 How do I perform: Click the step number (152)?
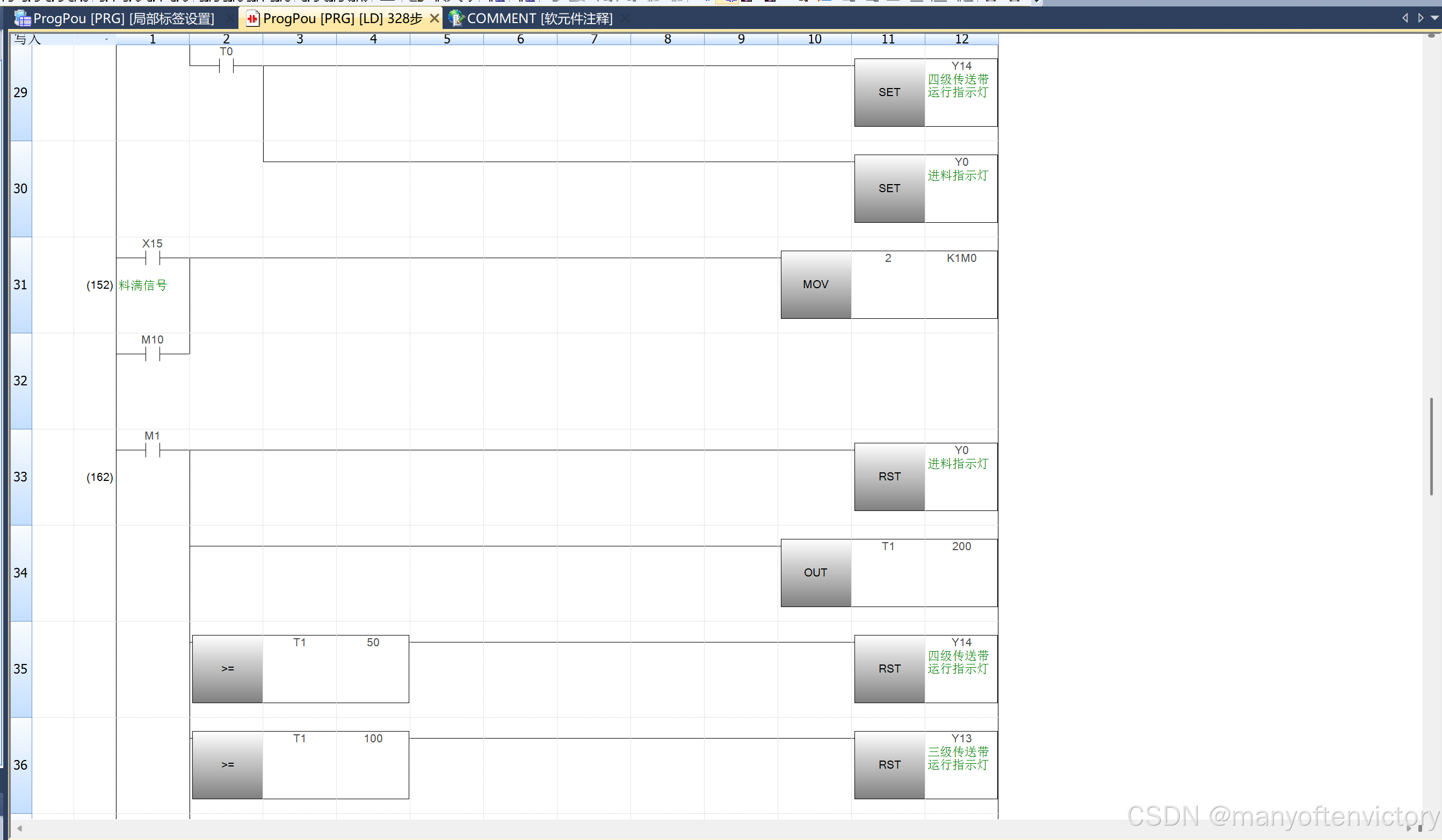pos(99,285)
